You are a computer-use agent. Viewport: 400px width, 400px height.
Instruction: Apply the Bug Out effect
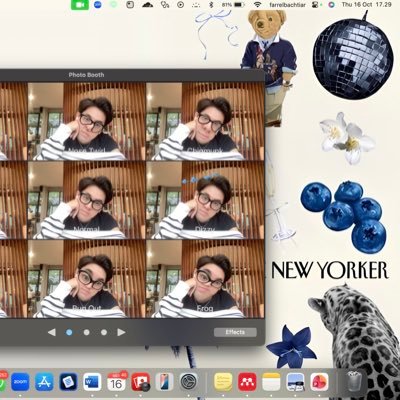coord(87,279)
